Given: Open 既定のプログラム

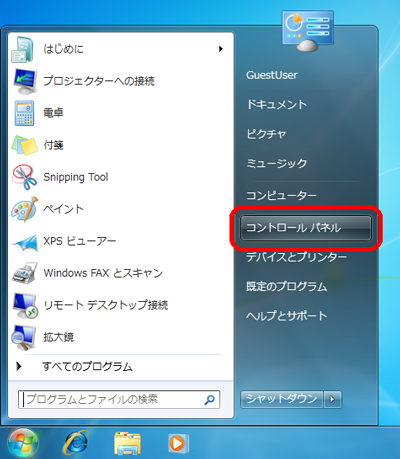Looking at the screenshot, I should [x=286, y=286].
